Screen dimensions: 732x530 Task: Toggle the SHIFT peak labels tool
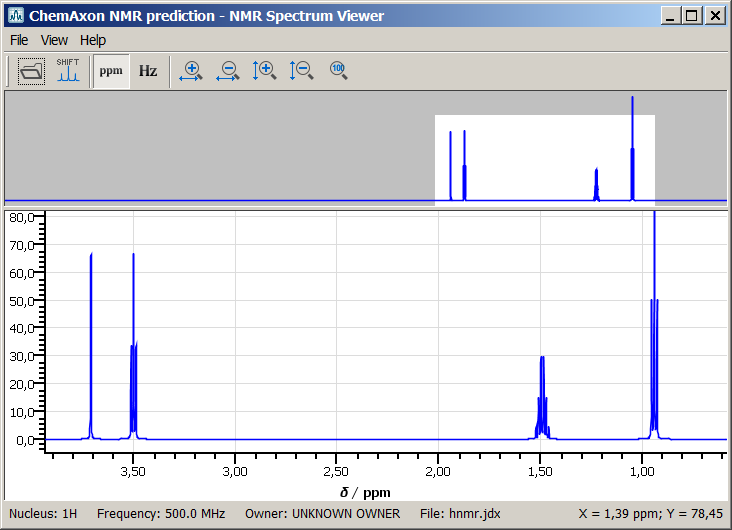(x=68, y=71)
